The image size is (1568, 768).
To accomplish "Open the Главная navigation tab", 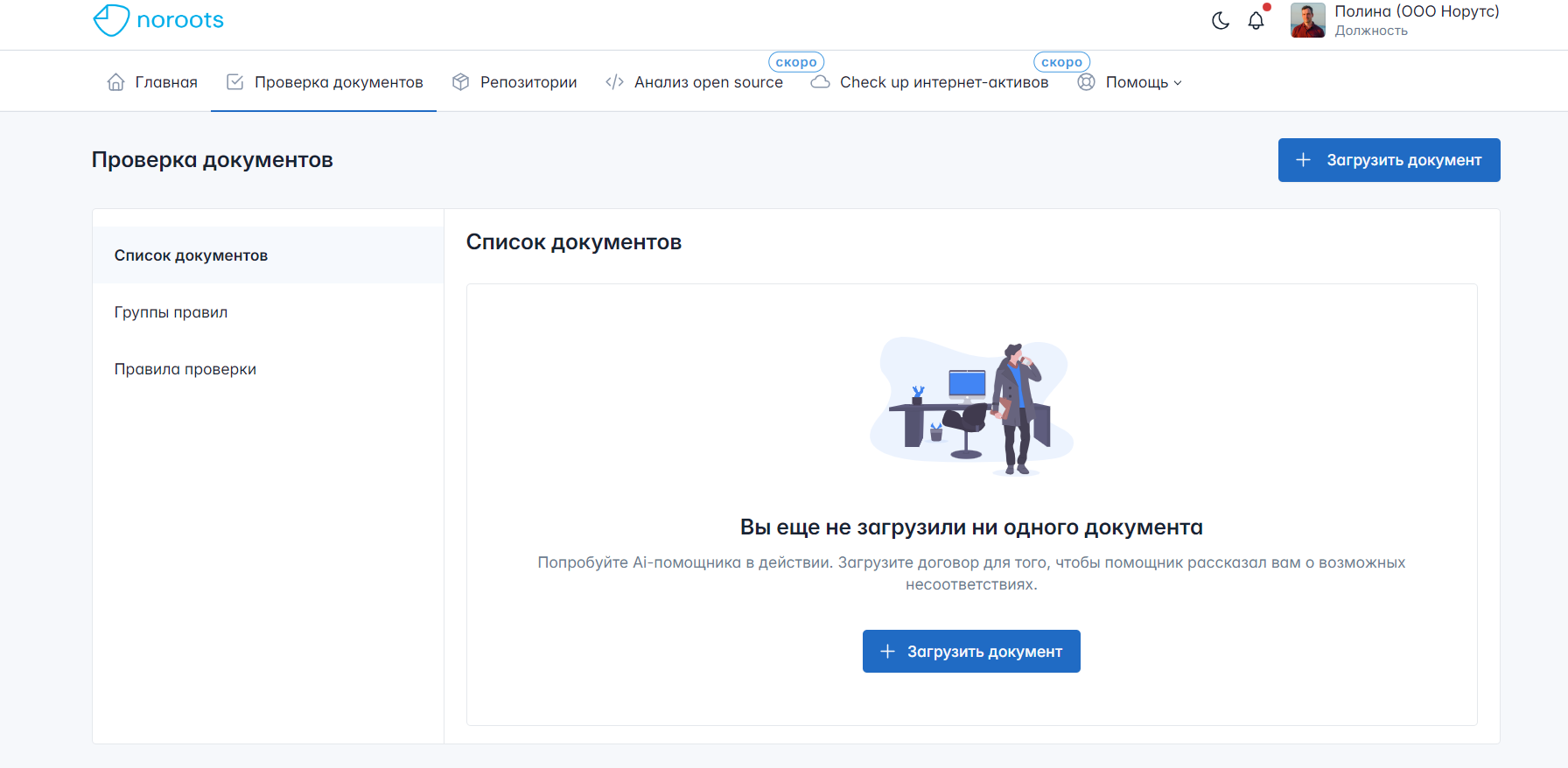I will pos(166,82).
